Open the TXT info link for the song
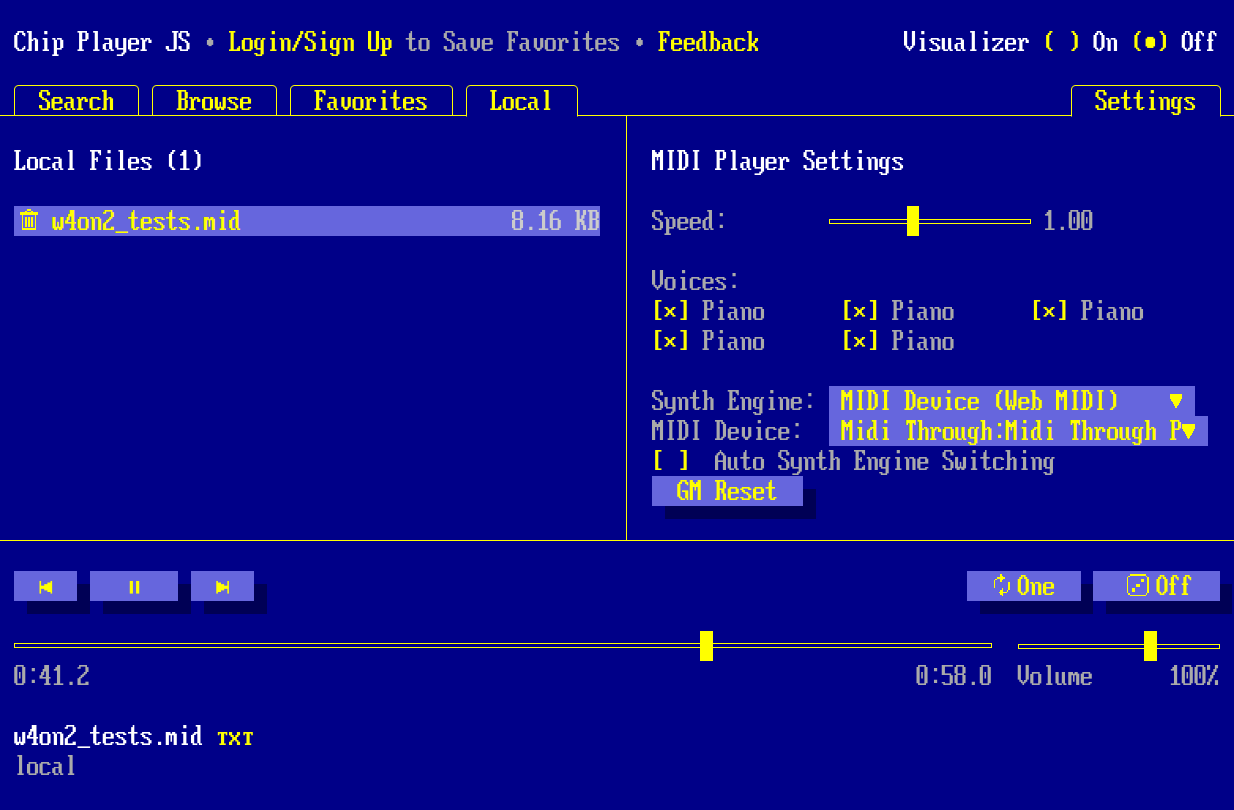Screen dimensions: 1234x810 (235, 739)
